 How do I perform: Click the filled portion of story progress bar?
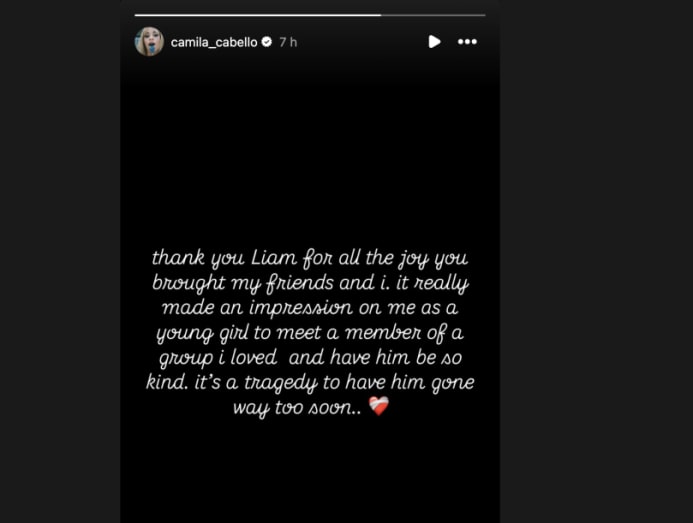tap(258, 15)
